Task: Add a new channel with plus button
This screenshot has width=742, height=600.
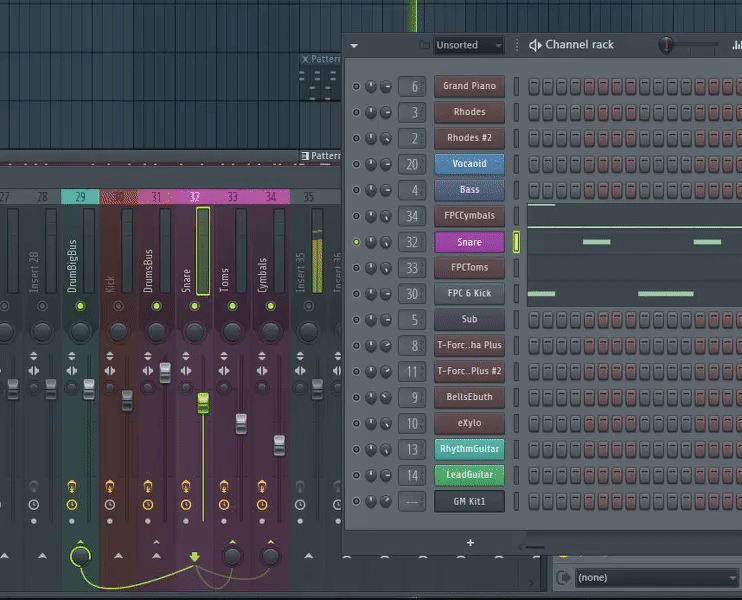Action: 470,543
